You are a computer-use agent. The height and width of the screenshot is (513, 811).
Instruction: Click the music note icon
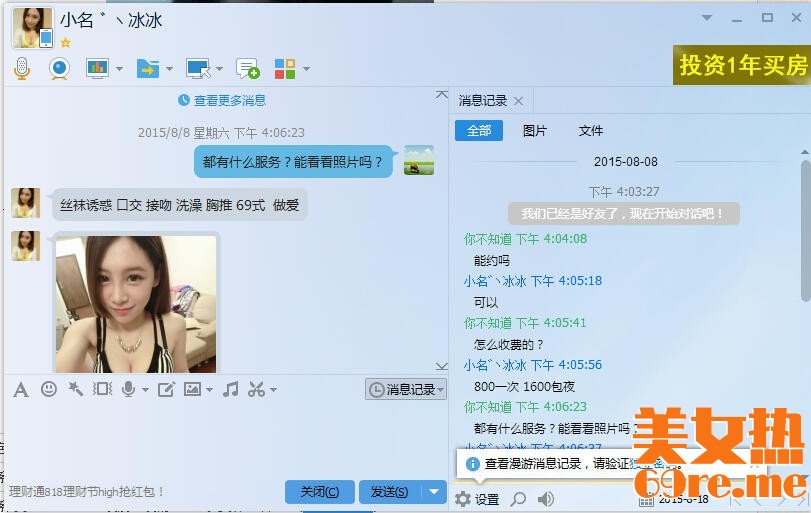[230, 389]
